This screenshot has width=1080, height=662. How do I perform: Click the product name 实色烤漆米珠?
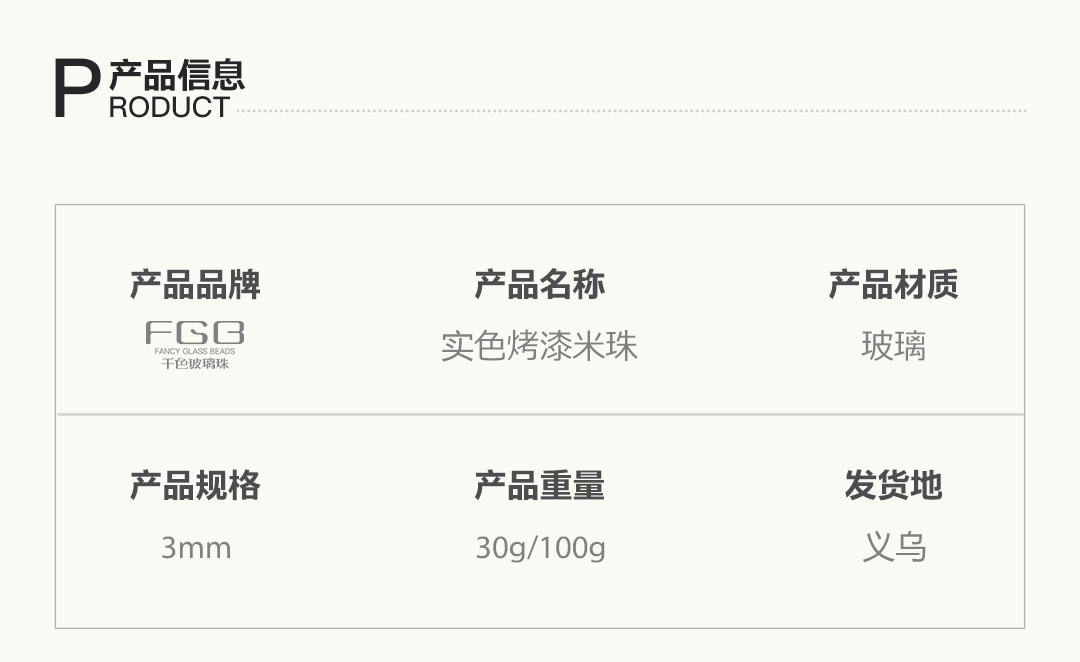539,346
